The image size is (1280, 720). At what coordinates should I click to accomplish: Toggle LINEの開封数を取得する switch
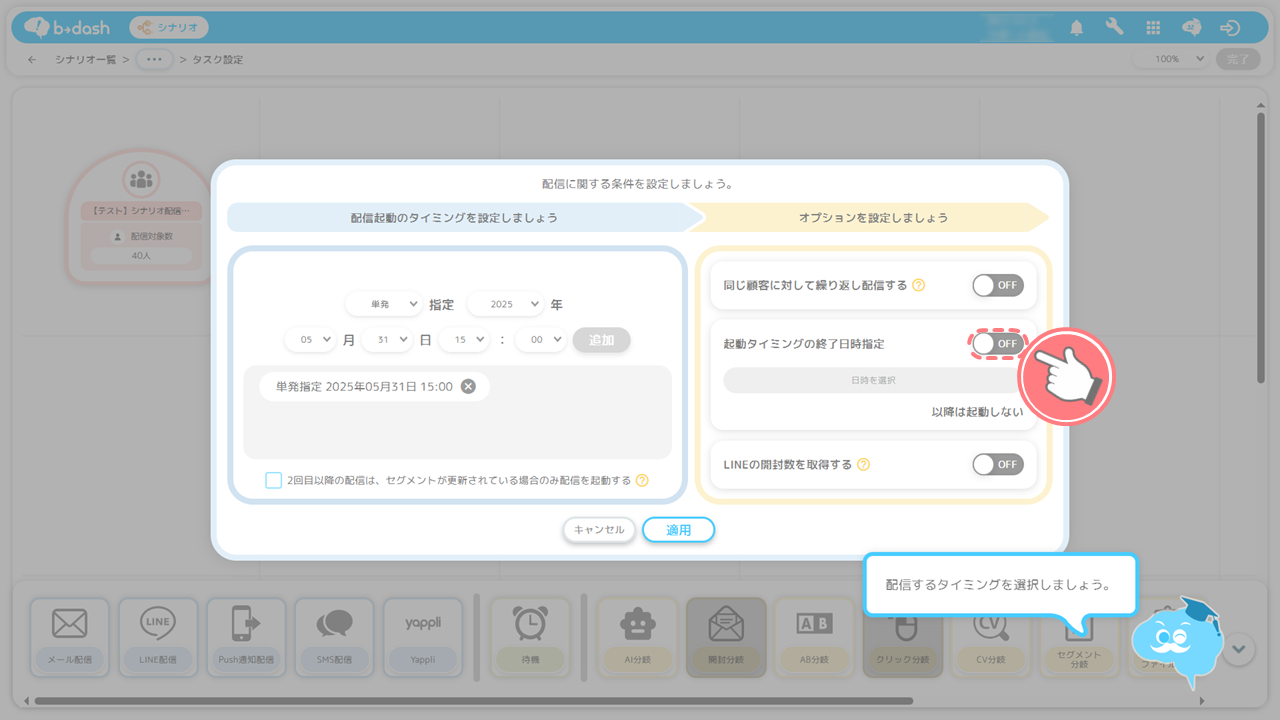pyautogui.click(x=998, y=464)
